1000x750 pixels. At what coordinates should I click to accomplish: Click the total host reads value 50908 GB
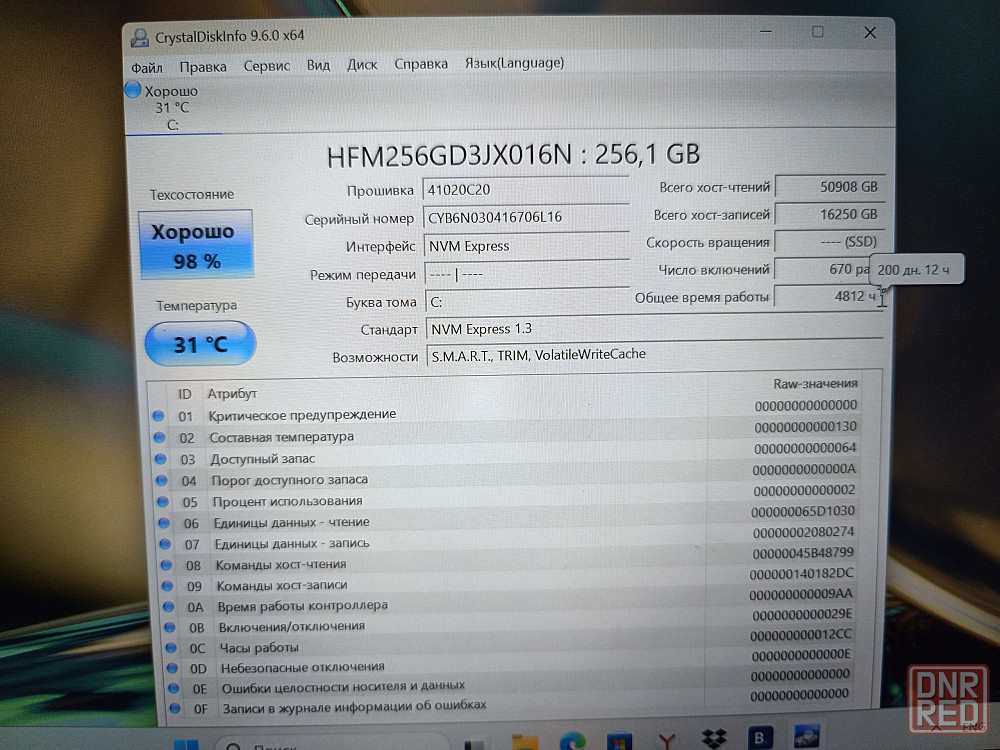[830, 187]
